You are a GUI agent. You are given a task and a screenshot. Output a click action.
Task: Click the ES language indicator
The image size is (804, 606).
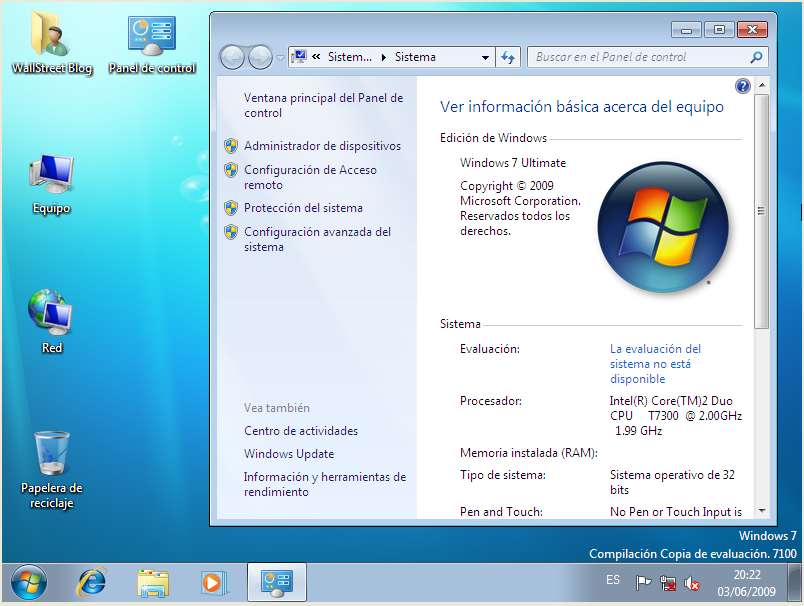click(613, 580)
